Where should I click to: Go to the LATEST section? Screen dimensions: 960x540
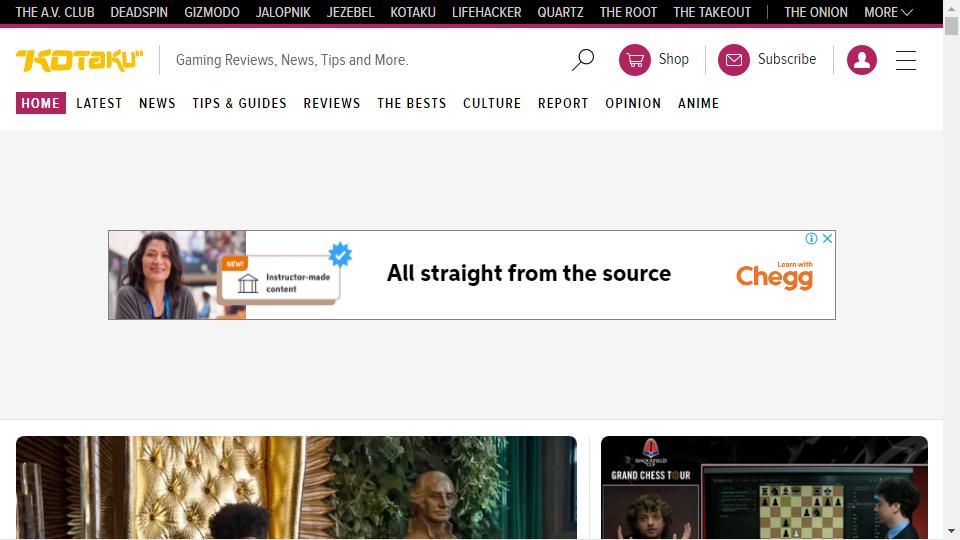99,103
